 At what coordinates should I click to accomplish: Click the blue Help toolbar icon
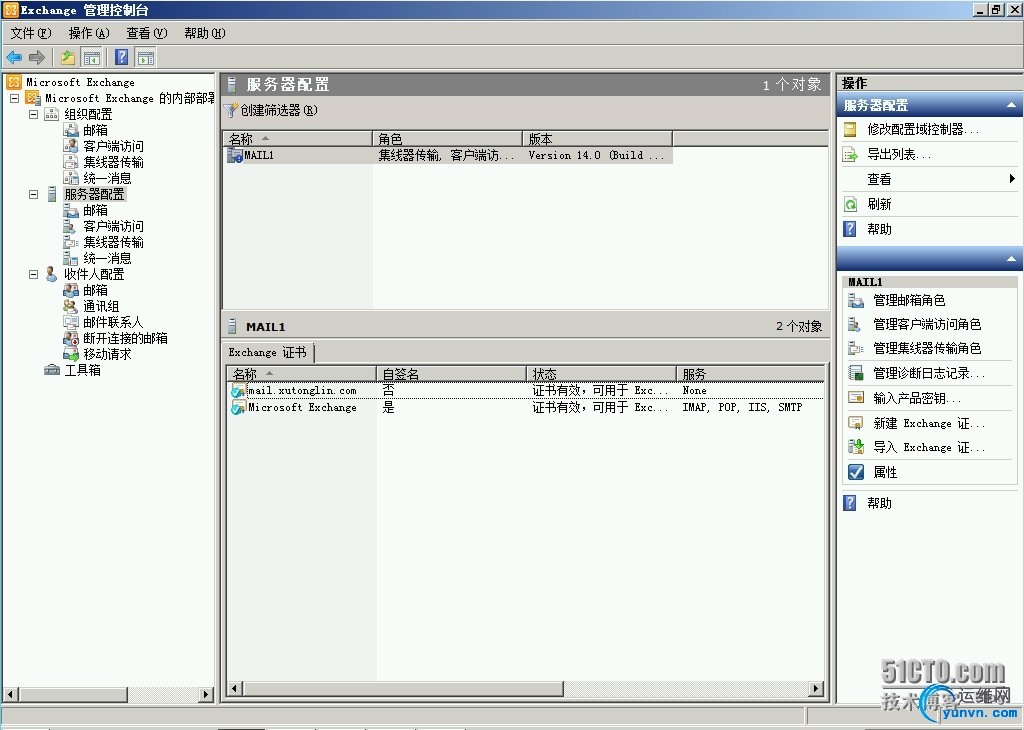coord(121,57)
